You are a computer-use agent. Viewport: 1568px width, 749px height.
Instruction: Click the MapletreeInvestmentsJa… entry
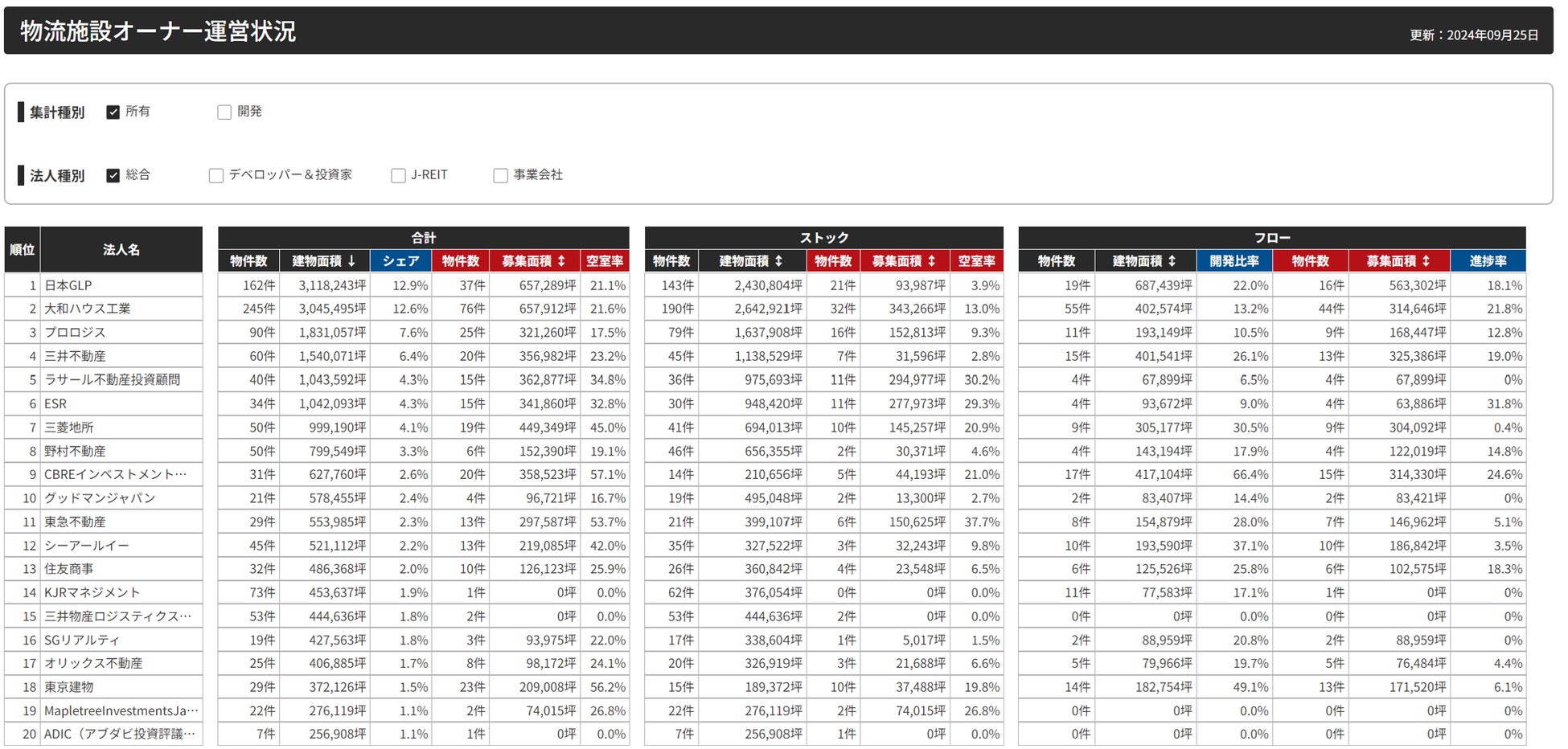coord(121,711)
